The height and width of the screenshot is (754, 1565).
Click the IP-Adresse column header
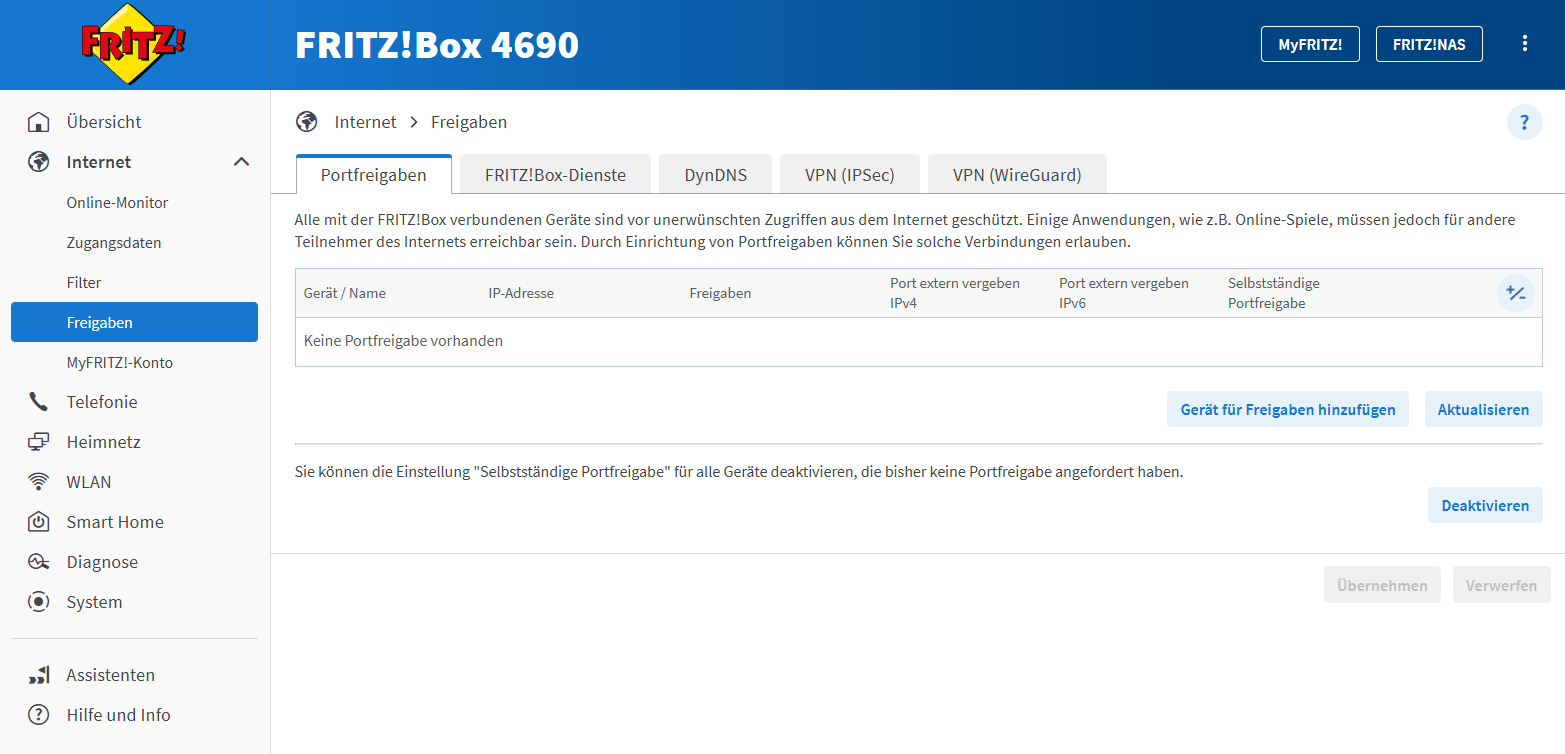coord(521,293)
